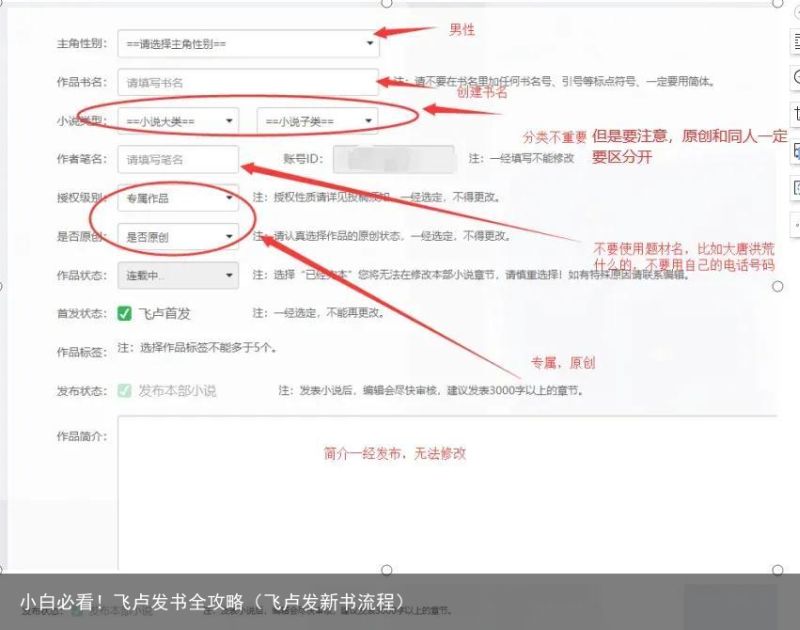Expand the 小说大类 main category dropdown
Image resolution: width=800 pixels, height=630 pixels.
click(178, 121)
